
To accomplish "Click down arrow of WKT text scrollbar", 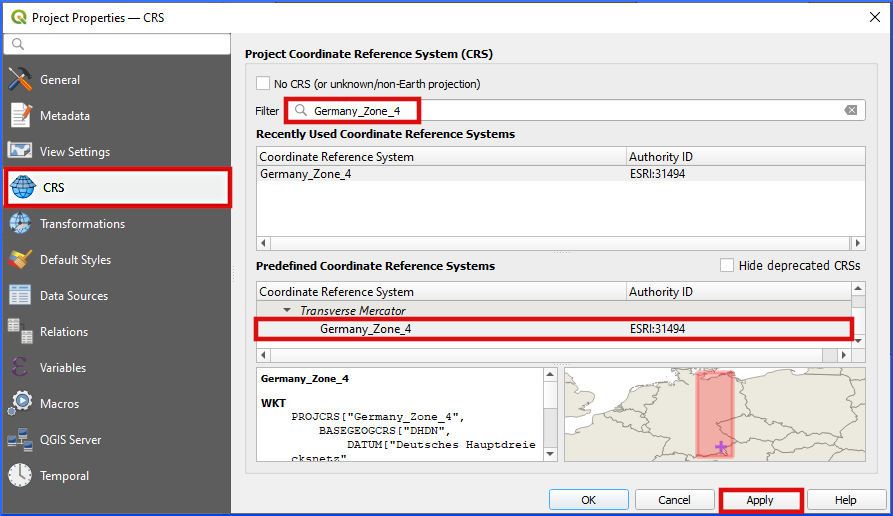I will [550, 454].
